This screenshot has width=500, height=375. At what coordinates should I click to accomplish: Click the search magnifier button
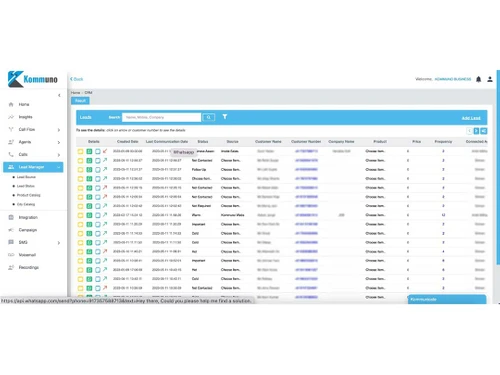[209, 117]
